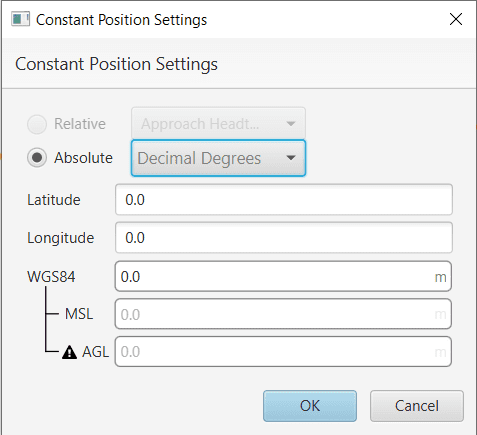The height and width of the screenshot is (435, 477).
Task: Select the Relative radio button
Action: click(37, 124)
